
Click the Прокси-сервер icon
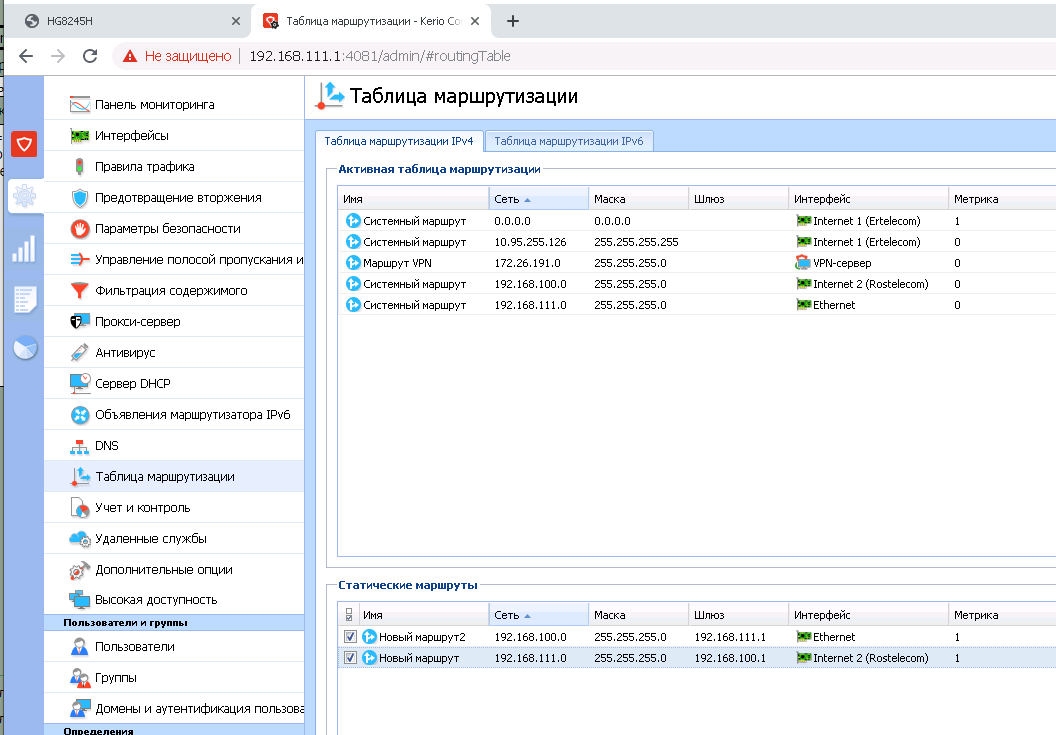tap(79, 321)
